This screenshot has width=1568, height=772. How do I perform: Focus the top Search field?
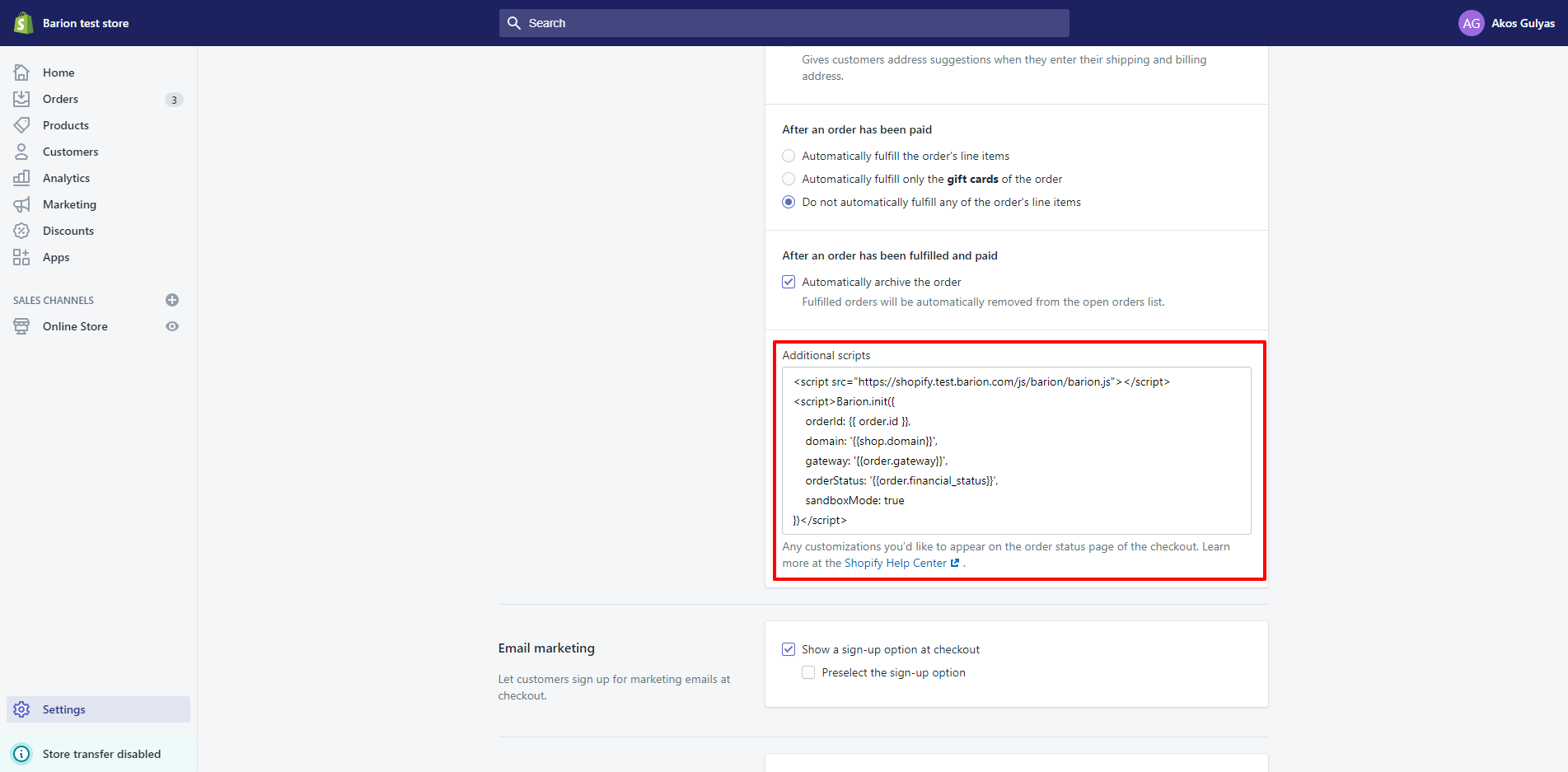coord(784,23)
